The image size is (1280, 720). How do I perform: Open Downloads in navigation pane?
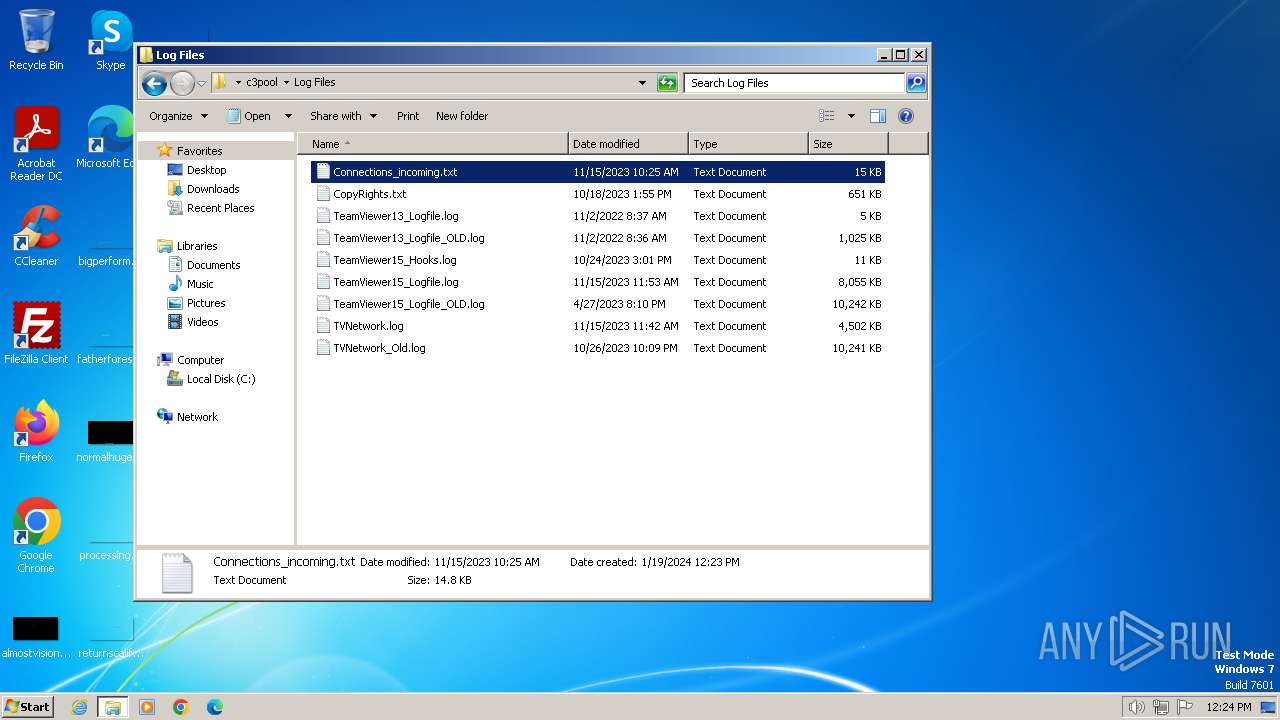pos(212,189)
